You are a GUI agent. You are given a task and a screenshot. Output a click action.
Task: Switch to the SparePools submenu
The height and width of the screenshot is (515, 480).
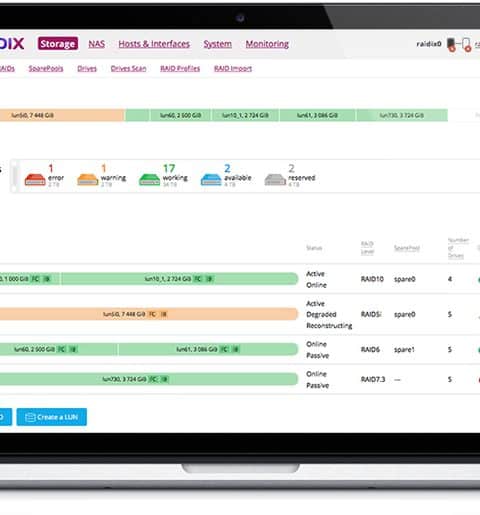coord(46,68)
